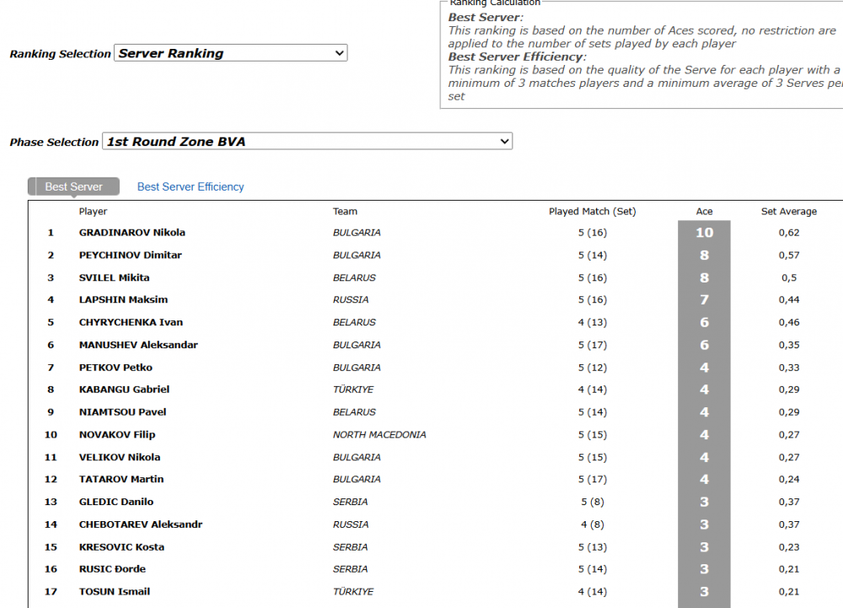Click ace count 8 for PEYCHINOV

(x=704, y=255)
